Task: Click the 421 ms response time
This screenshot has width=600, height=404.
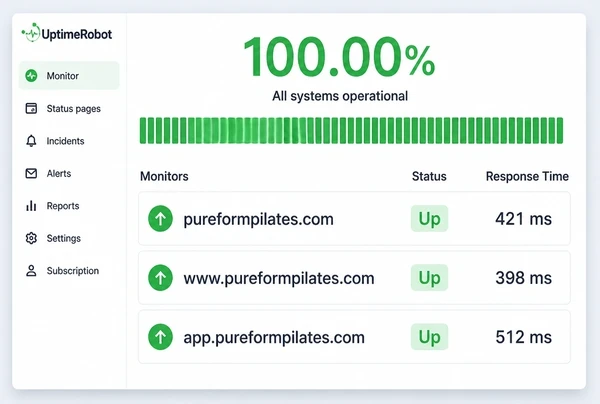Action: point(523,219)
